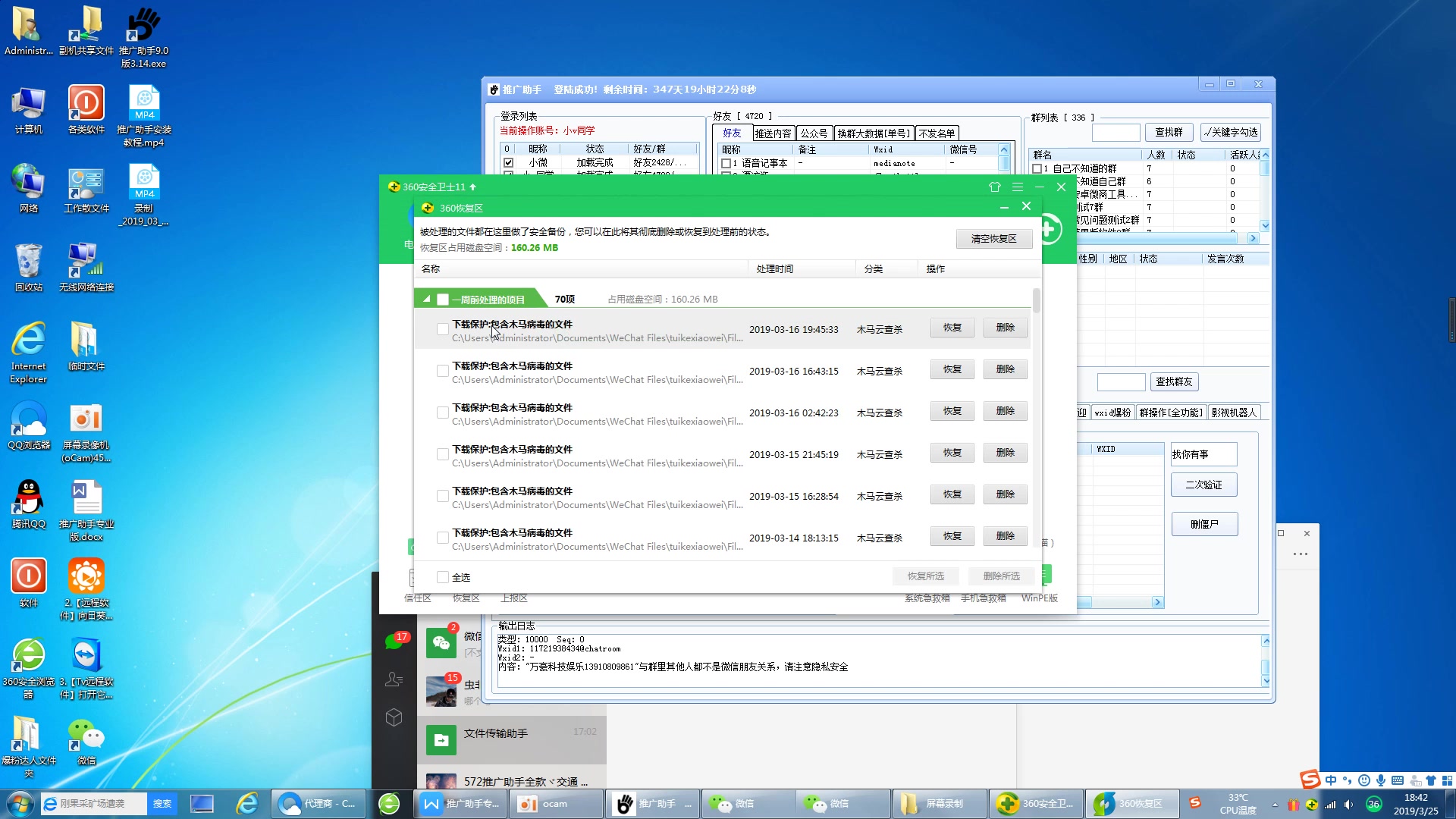Check the file processed at 2019-03-16 16:43:15
Screen dimensions: 1456x819
click(443, 371)
